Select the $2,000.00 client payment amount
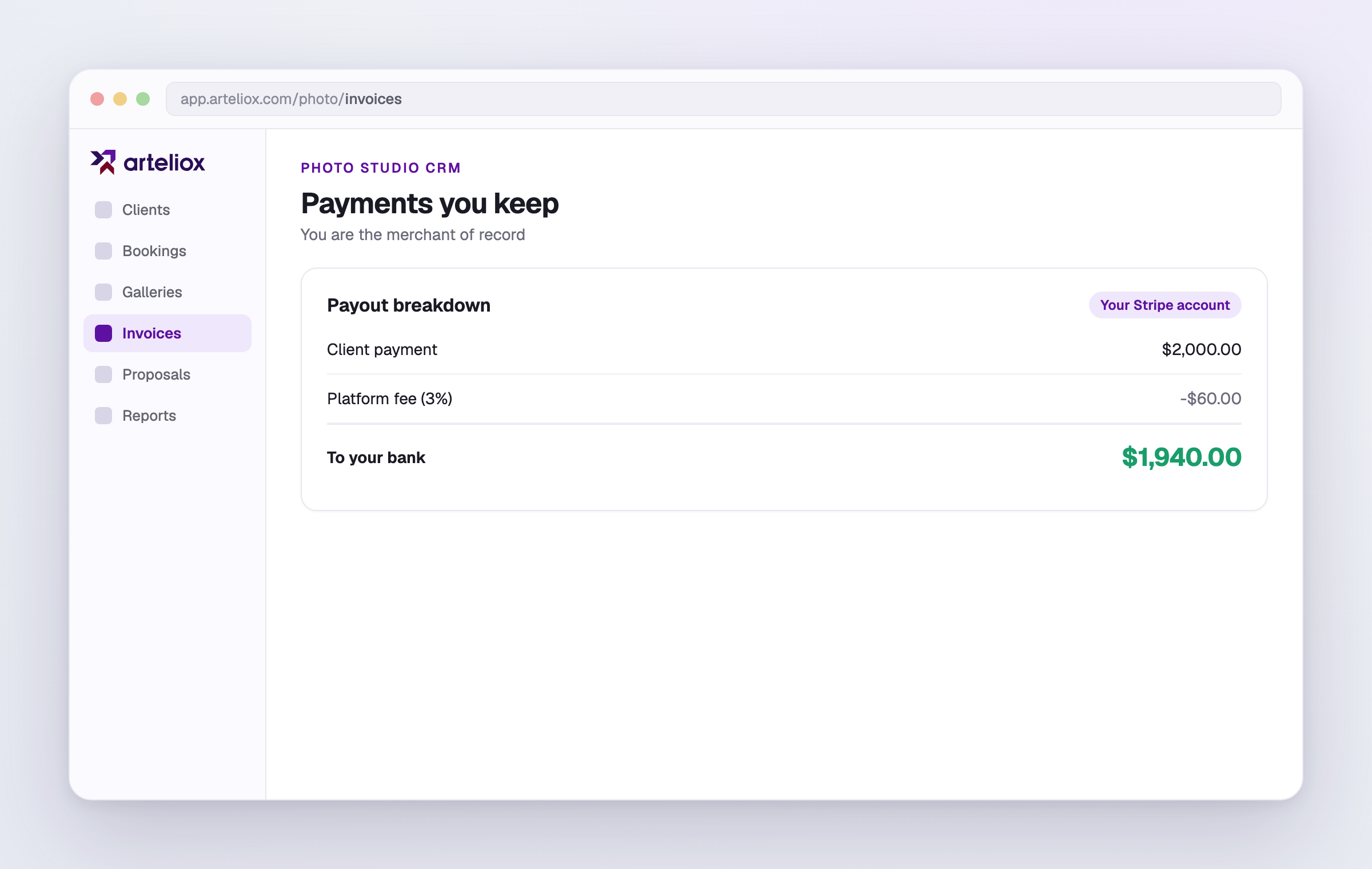This screenshot has width=1372, height=869. pyautogui.click(x=1201, y=349)
